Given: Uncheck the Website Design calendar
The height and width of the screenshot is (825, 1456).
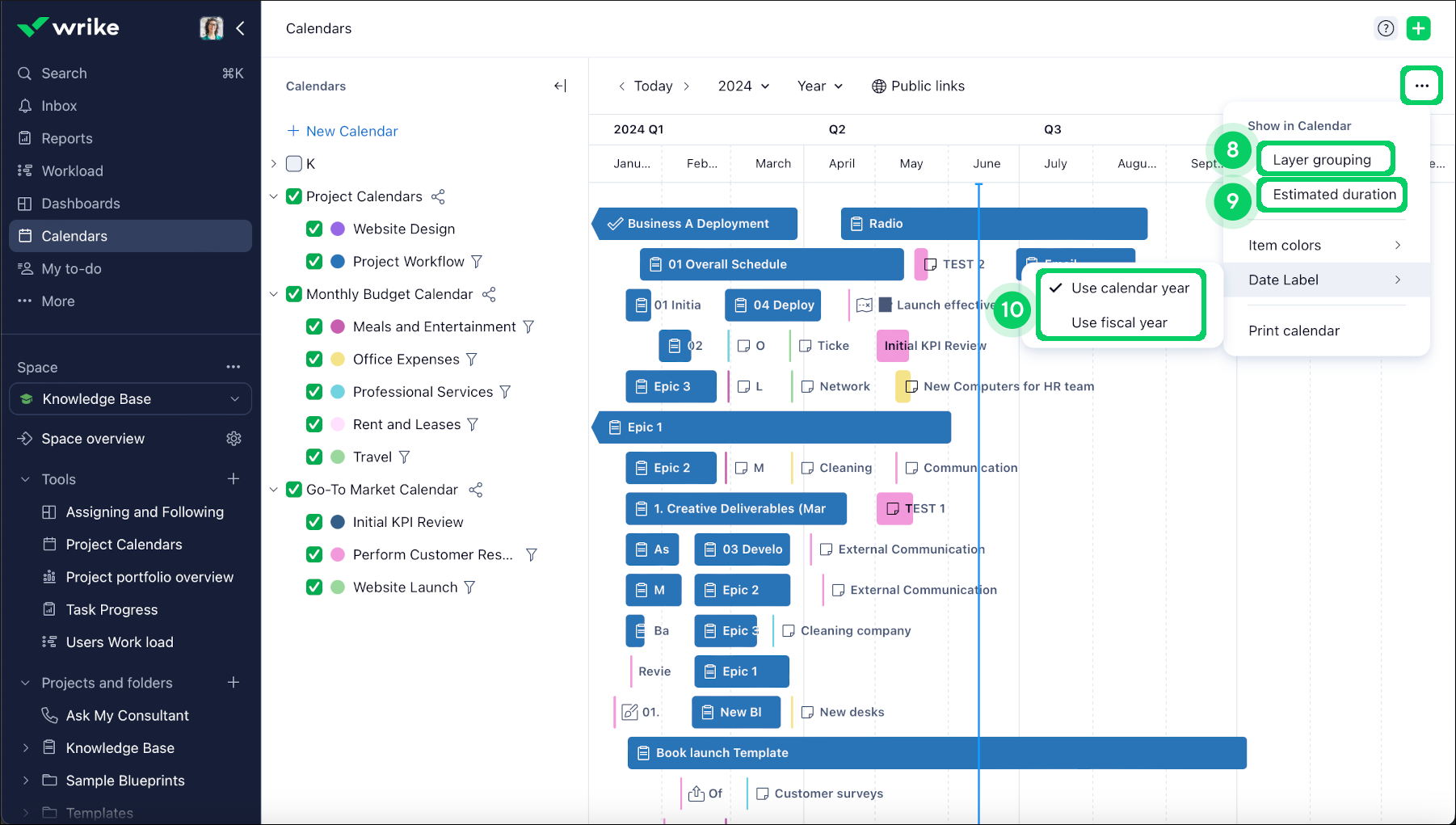Looking at the screenshot, I should pos(314,229).
